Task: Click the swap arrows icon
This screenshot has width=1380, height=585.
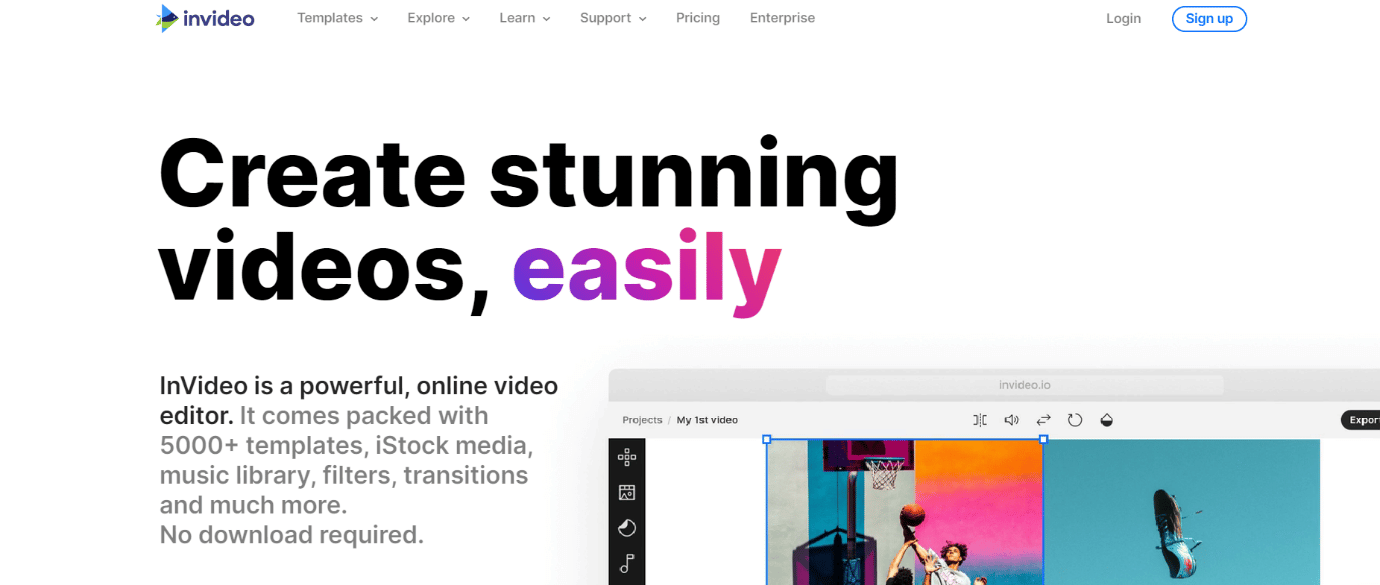Action: click(1043, 420)
